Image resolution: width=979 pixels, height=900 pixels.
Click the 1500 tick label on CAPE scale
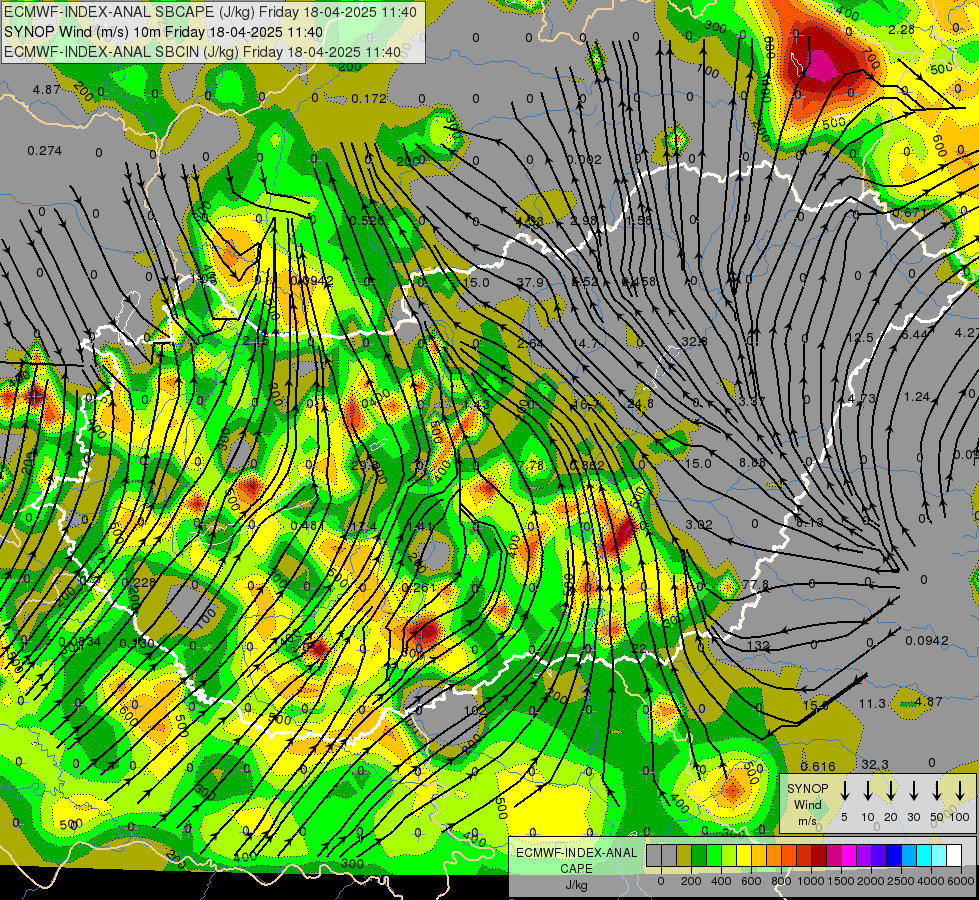(841, 881)
